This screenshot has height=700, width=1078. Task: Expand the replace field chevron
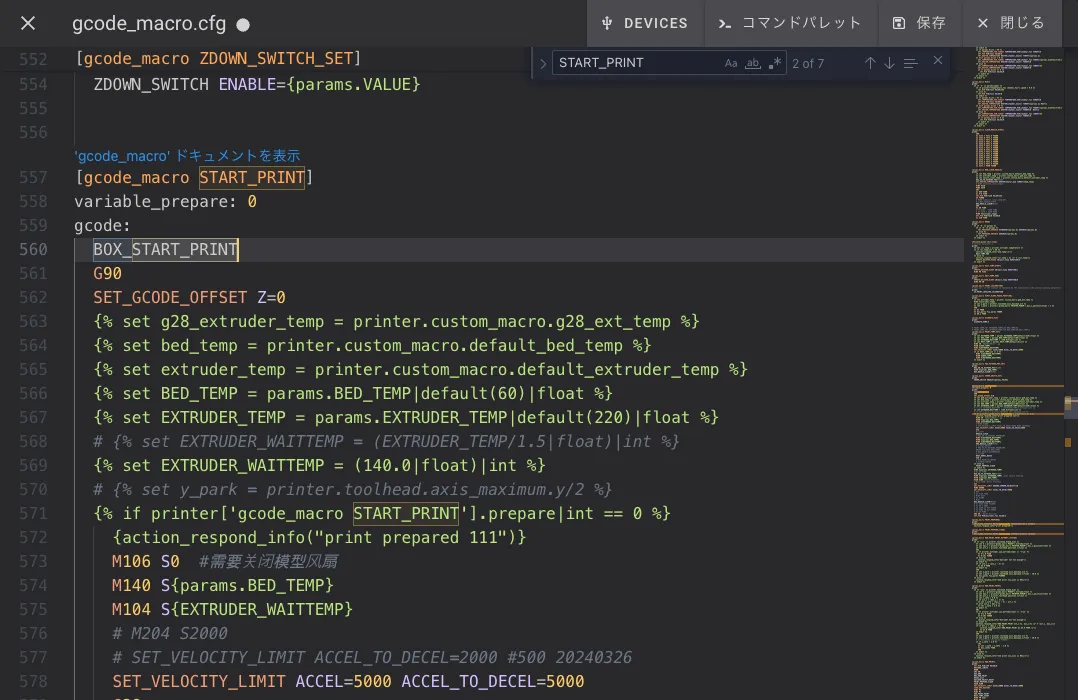tap(543, 63)
